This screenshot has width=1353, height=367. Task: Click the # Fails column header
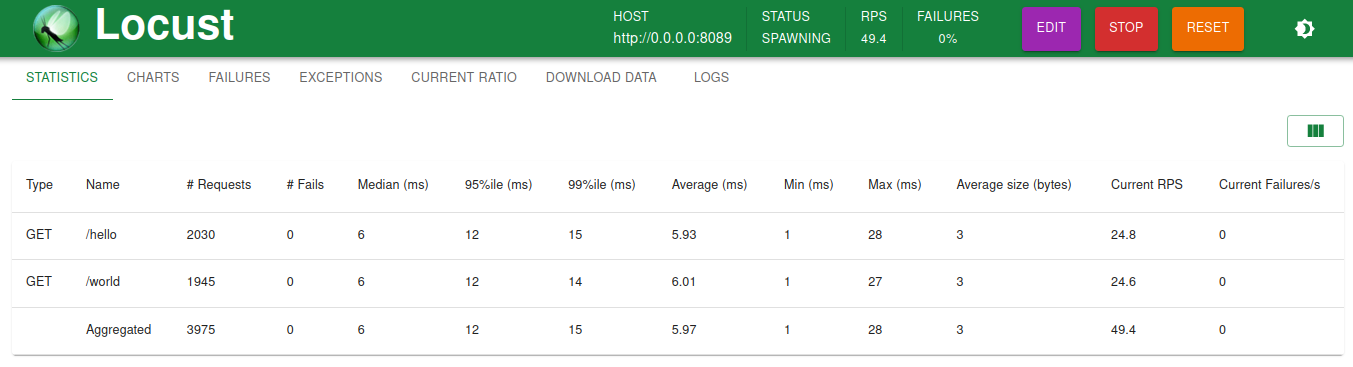click(x=305, y=185)
